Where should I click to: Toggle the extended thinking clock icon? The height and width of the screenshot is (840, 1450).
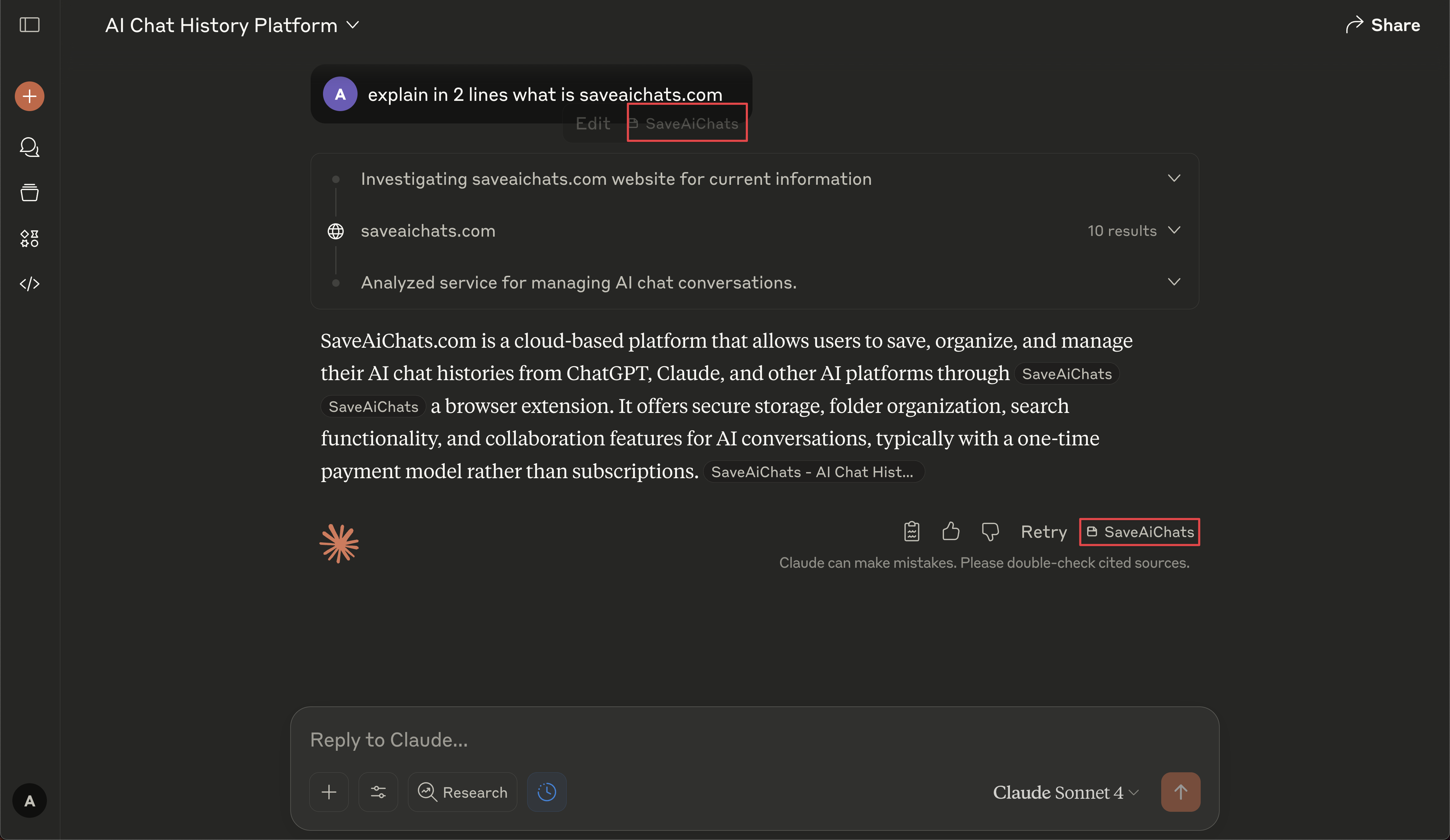click(x=547, y=792)
